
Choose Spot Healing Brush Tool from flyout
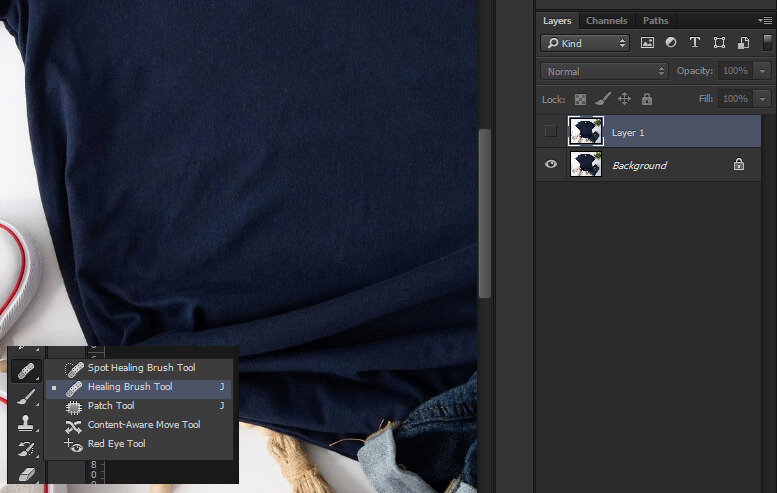click(x=141, y=368)
